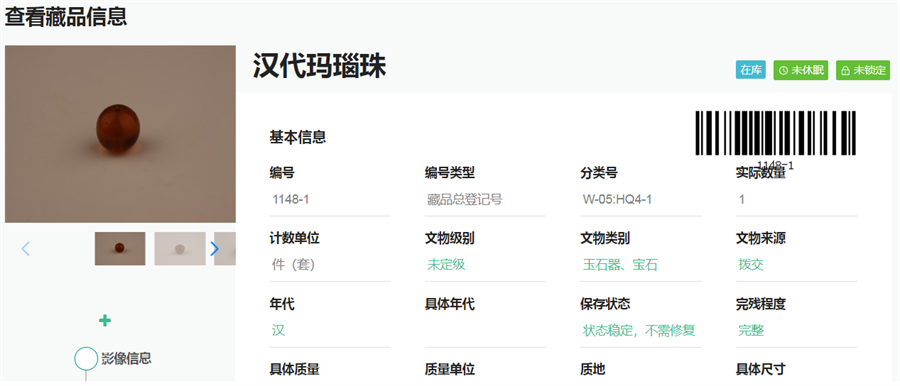
Task: Click the 文物级别 value 未定级
Action: pyautogui.click(x=446, y=265)
